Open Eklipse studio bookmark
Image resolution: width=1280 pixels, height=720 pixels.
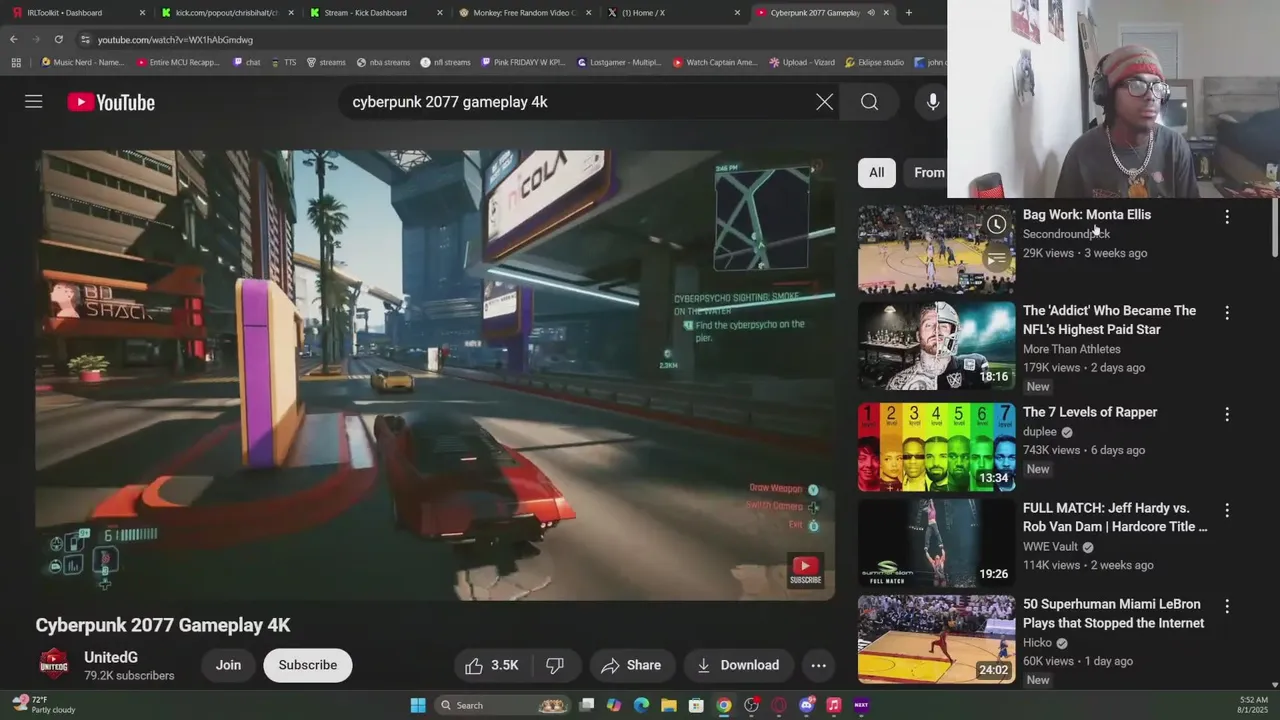click(x=877, y=62)
